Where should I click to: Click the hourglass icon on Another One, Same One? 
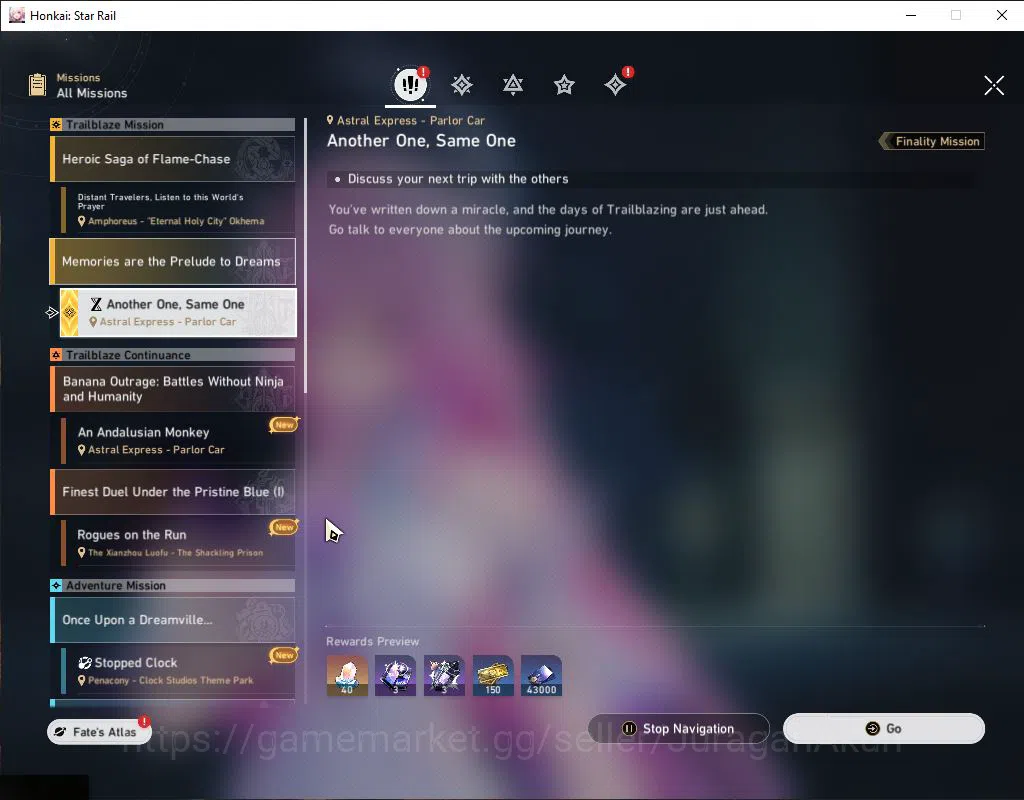pyautogui.click(x=96, y=304)
